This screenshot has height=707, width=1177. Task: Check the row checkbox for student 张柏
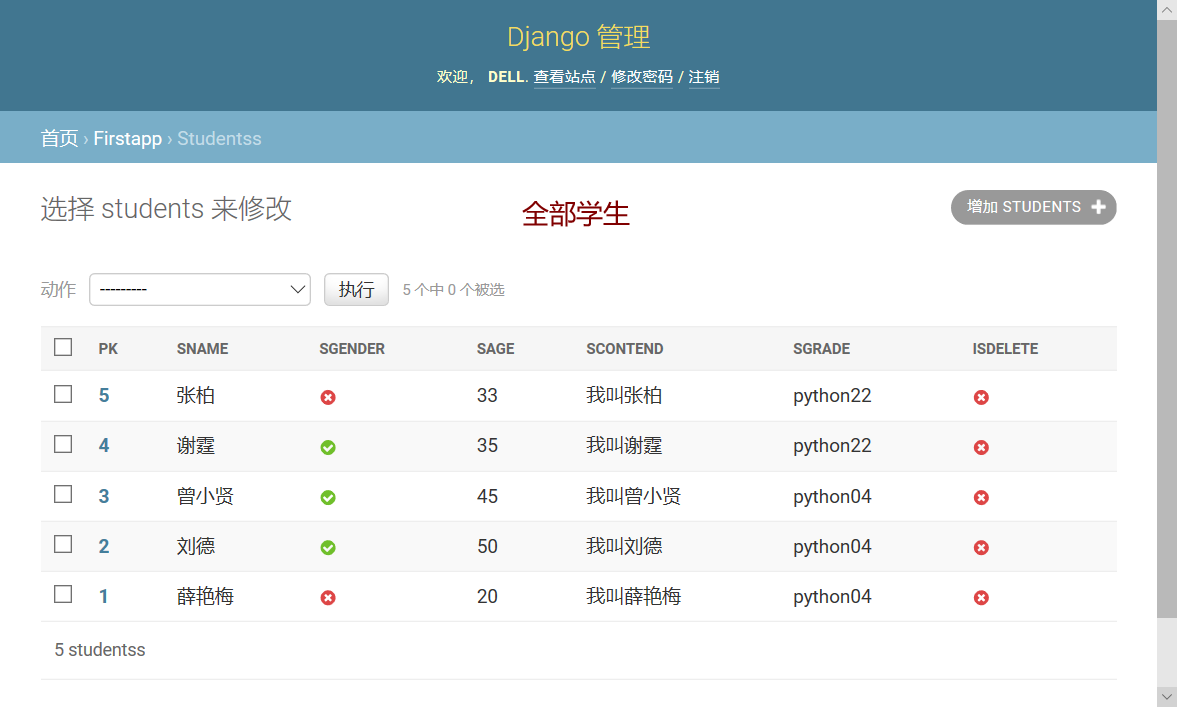[x=63, y=394]
